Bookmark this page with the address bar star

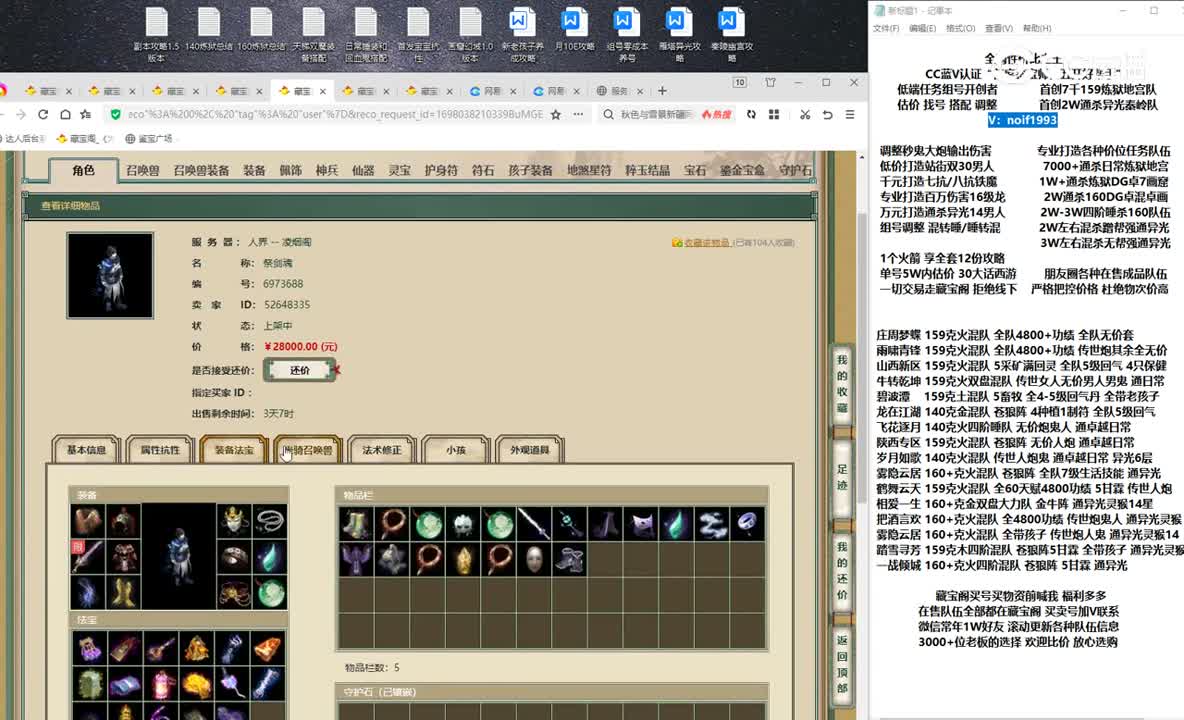tap(556, 115)
